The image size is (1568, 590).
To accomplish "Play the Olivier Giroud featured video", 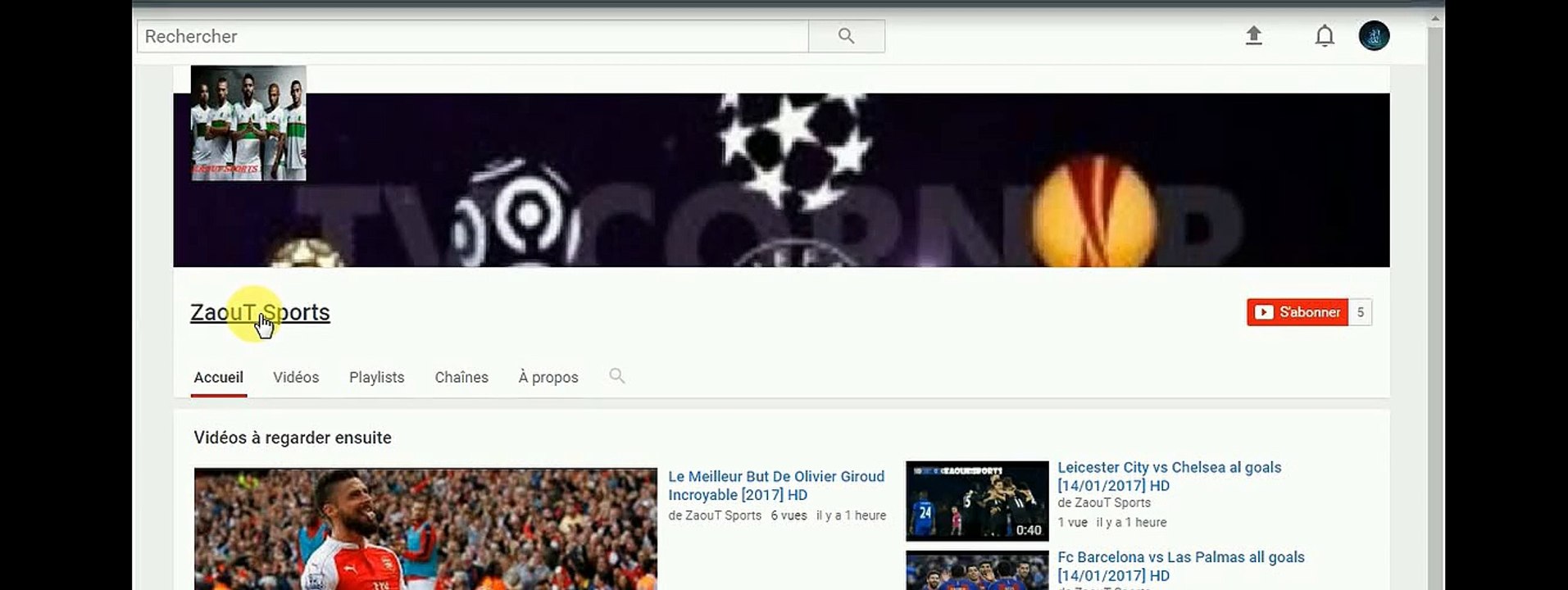I will click(425, 529).
